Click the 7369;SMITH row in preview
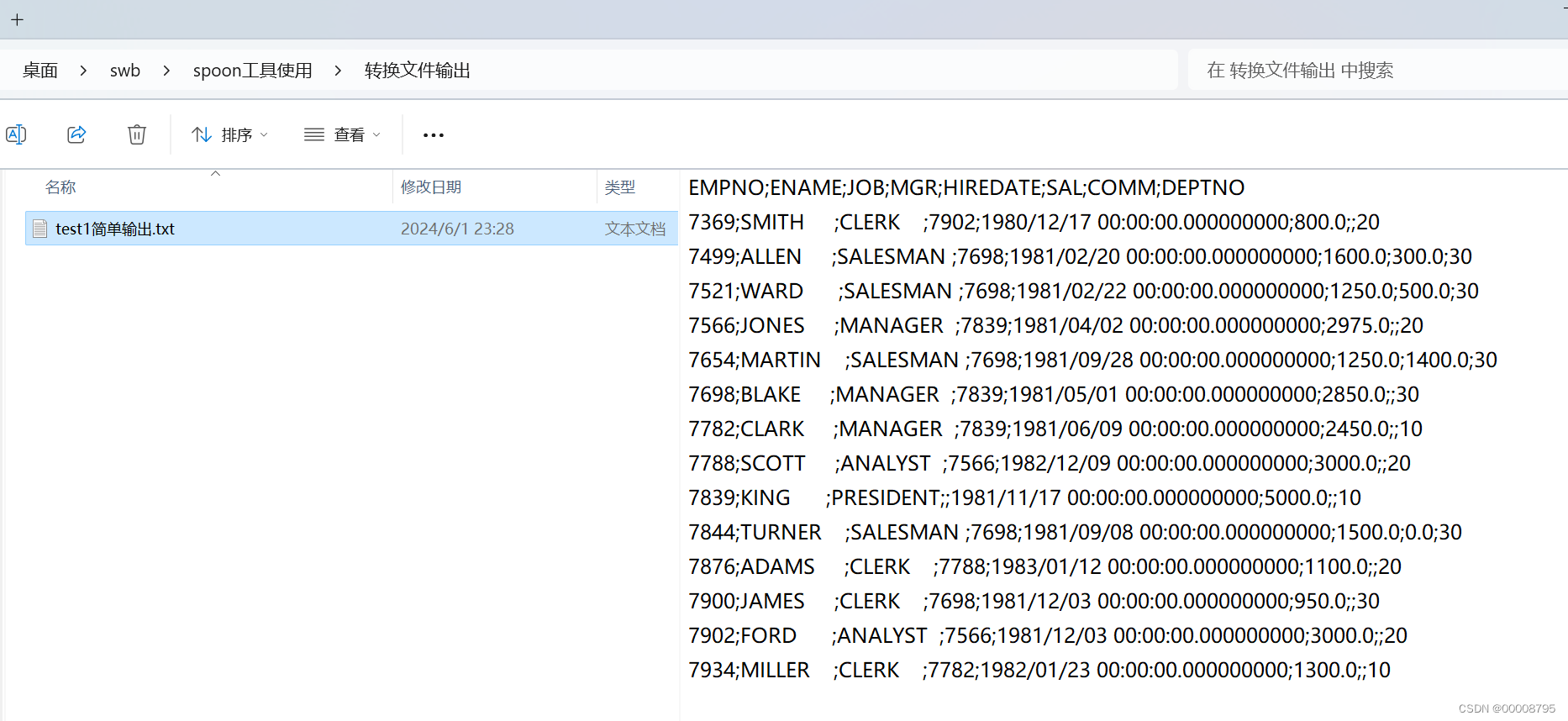 1034,222
